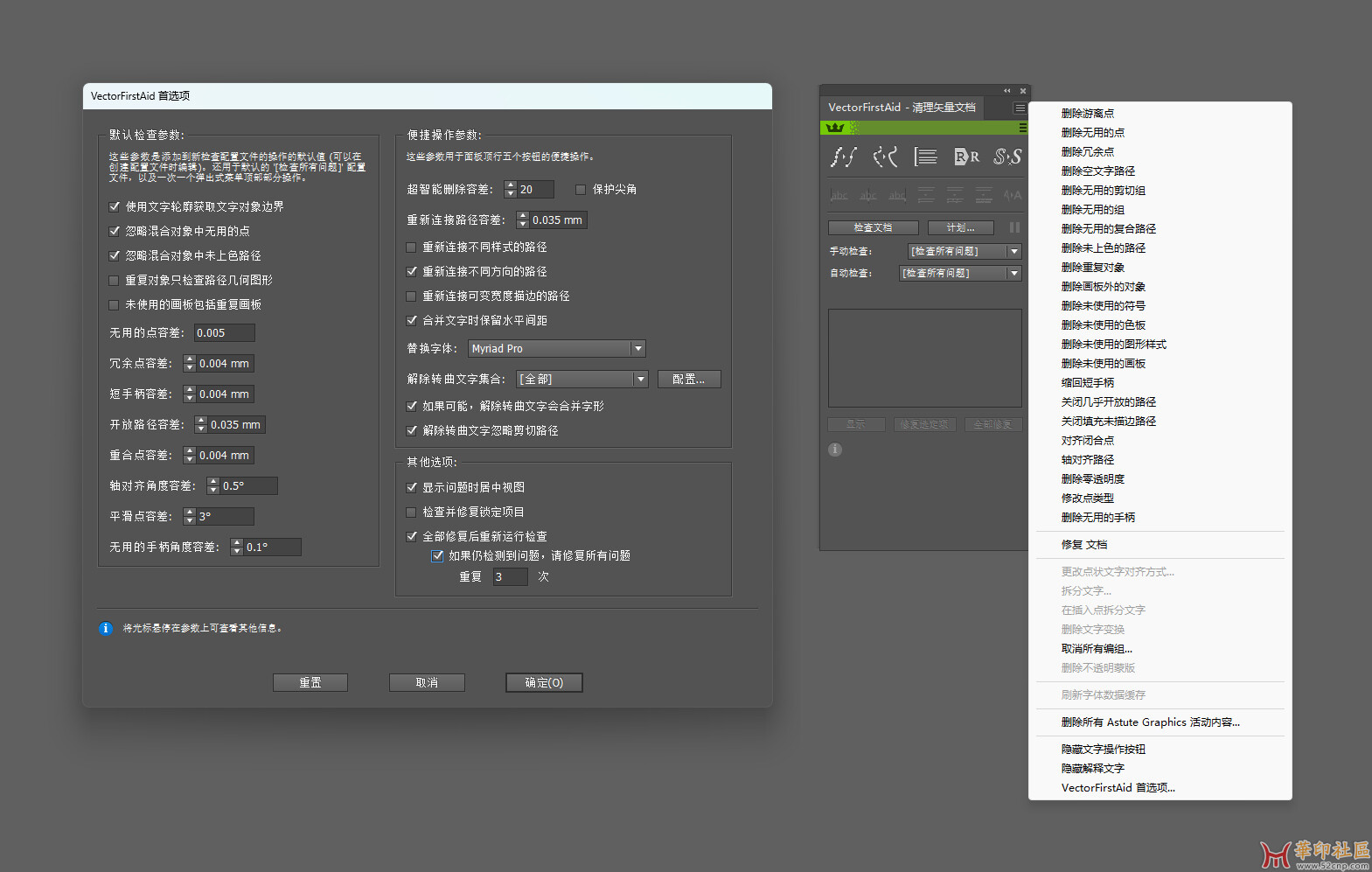Open the green bar menu icon
Screen dimensions: 1372x872
(1023, 128)
